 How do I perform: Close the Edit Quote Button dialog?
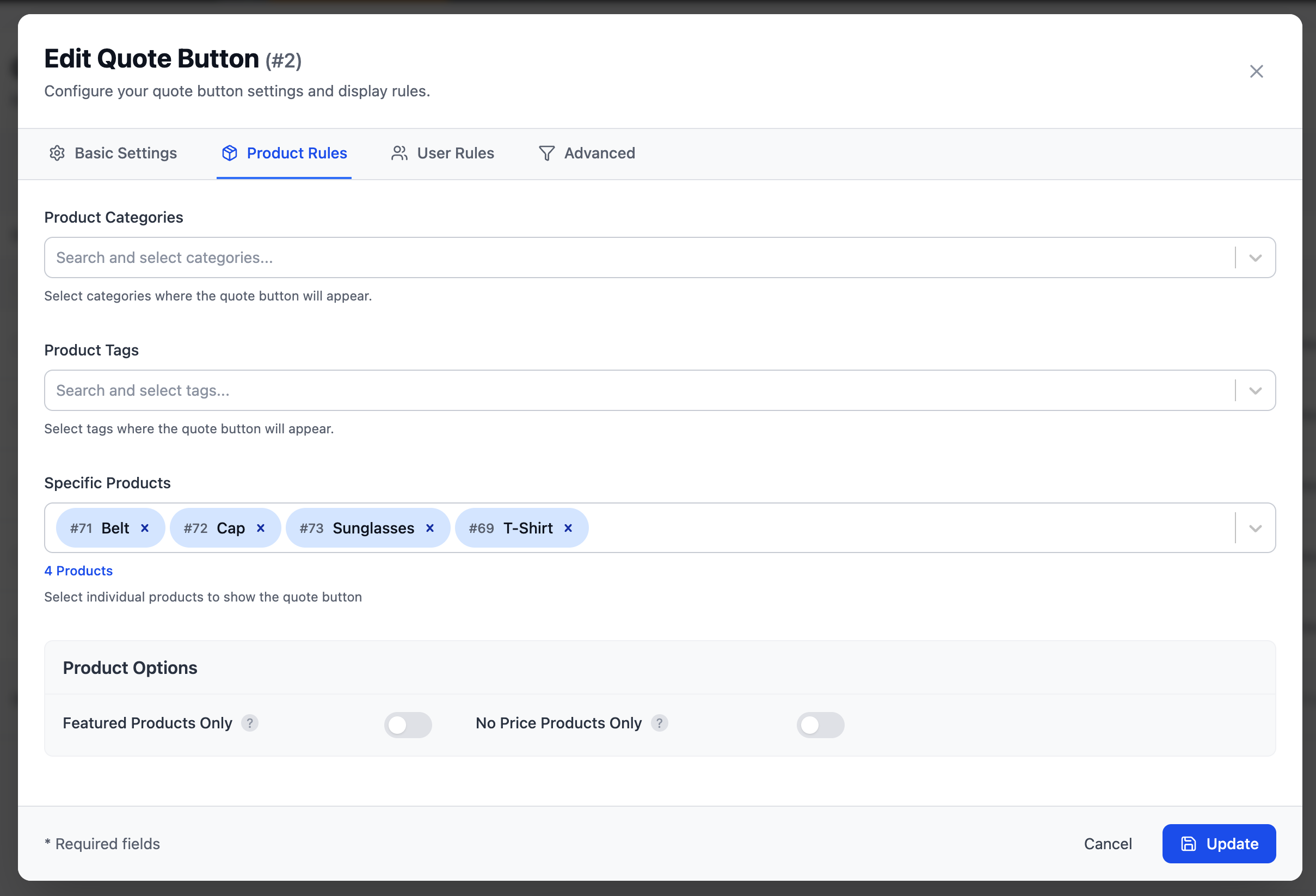(1256, 71)
